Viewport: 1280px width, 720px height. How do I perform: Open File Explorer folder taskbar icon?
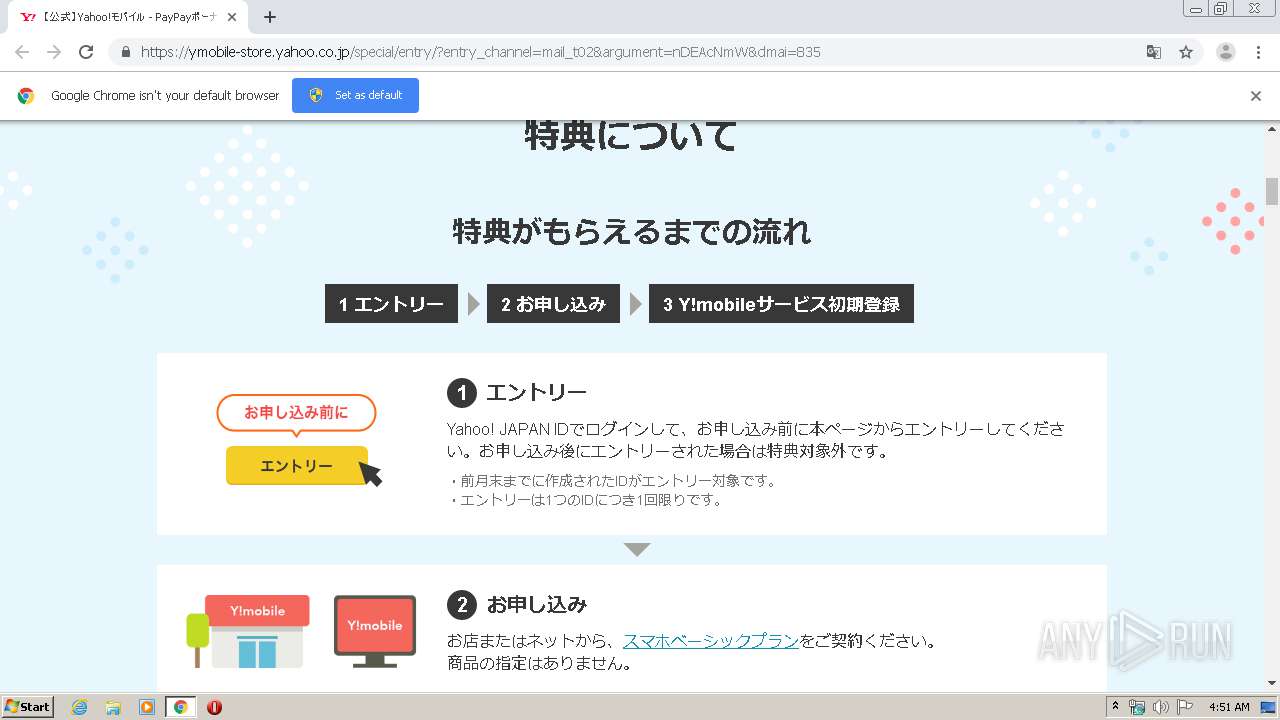113,707
